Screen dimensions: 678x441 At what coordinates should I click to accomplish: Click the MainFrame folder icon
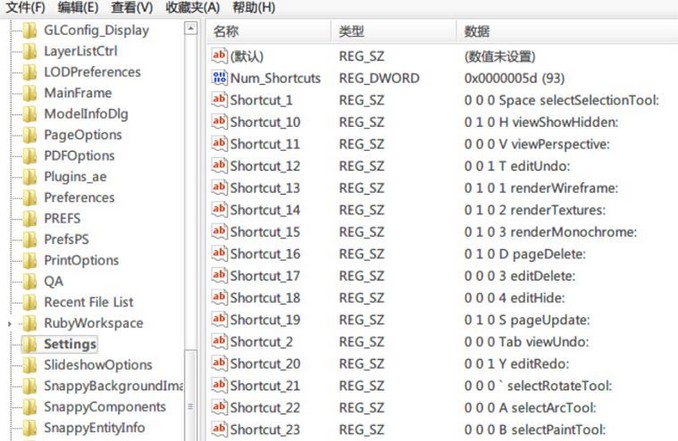(x=29, y=93)
